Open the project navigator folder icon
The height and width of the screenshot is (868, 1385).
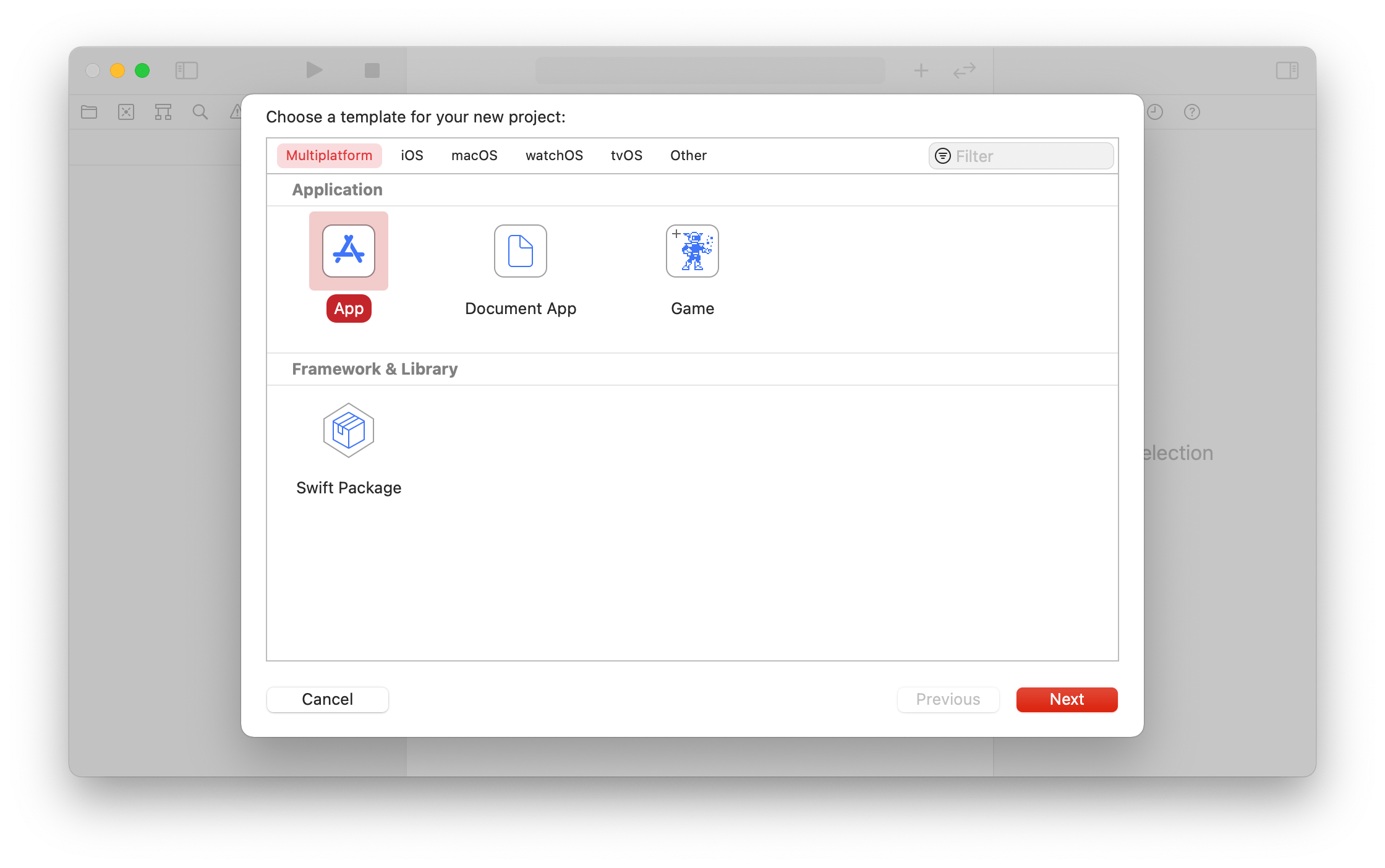click(89, 112)
